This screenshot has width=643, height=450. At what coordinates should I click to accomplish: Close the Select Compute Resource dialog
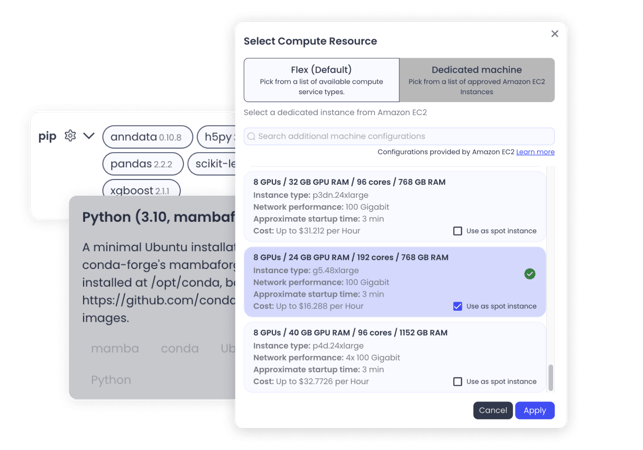coord(555,33)
